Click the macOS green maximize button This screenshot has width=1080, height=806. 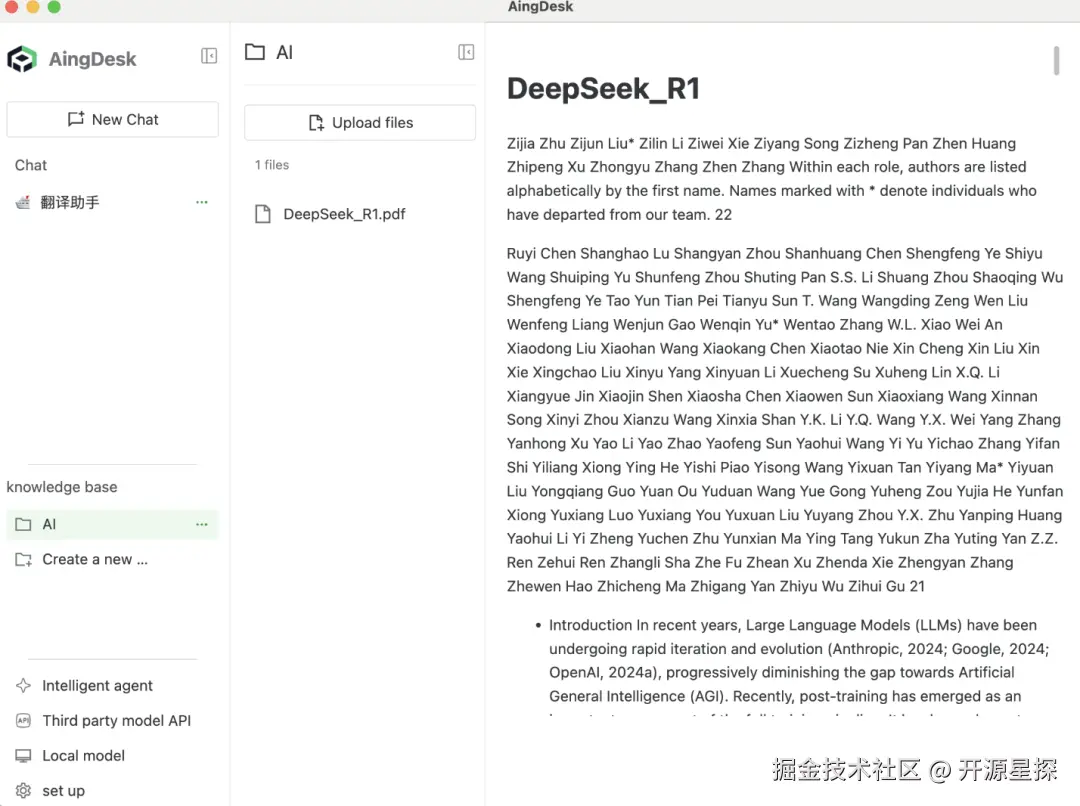[x=54, y=7]
